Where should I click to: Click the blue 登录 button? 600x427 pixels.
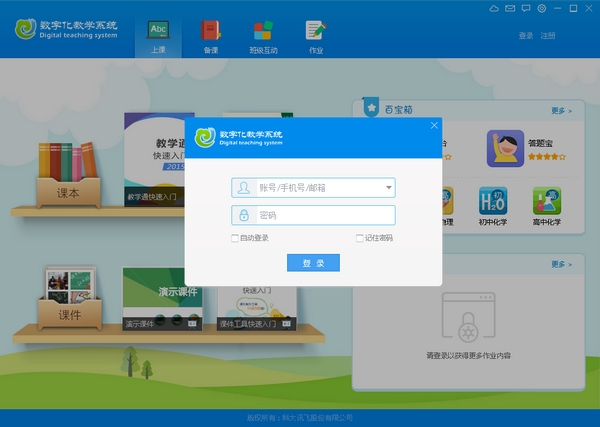[313, 263]
